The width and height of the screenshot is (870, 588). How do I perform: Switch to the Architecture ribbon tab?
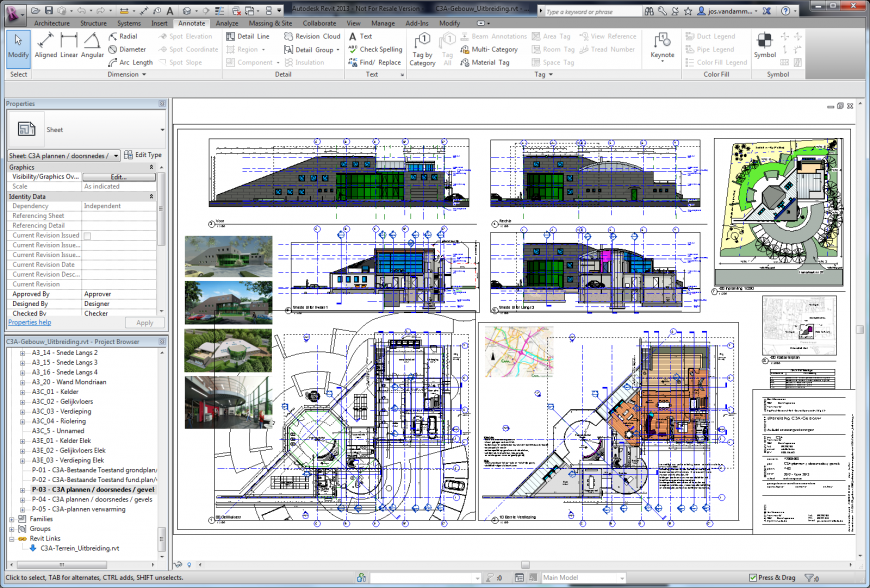[x=52, y=21]
